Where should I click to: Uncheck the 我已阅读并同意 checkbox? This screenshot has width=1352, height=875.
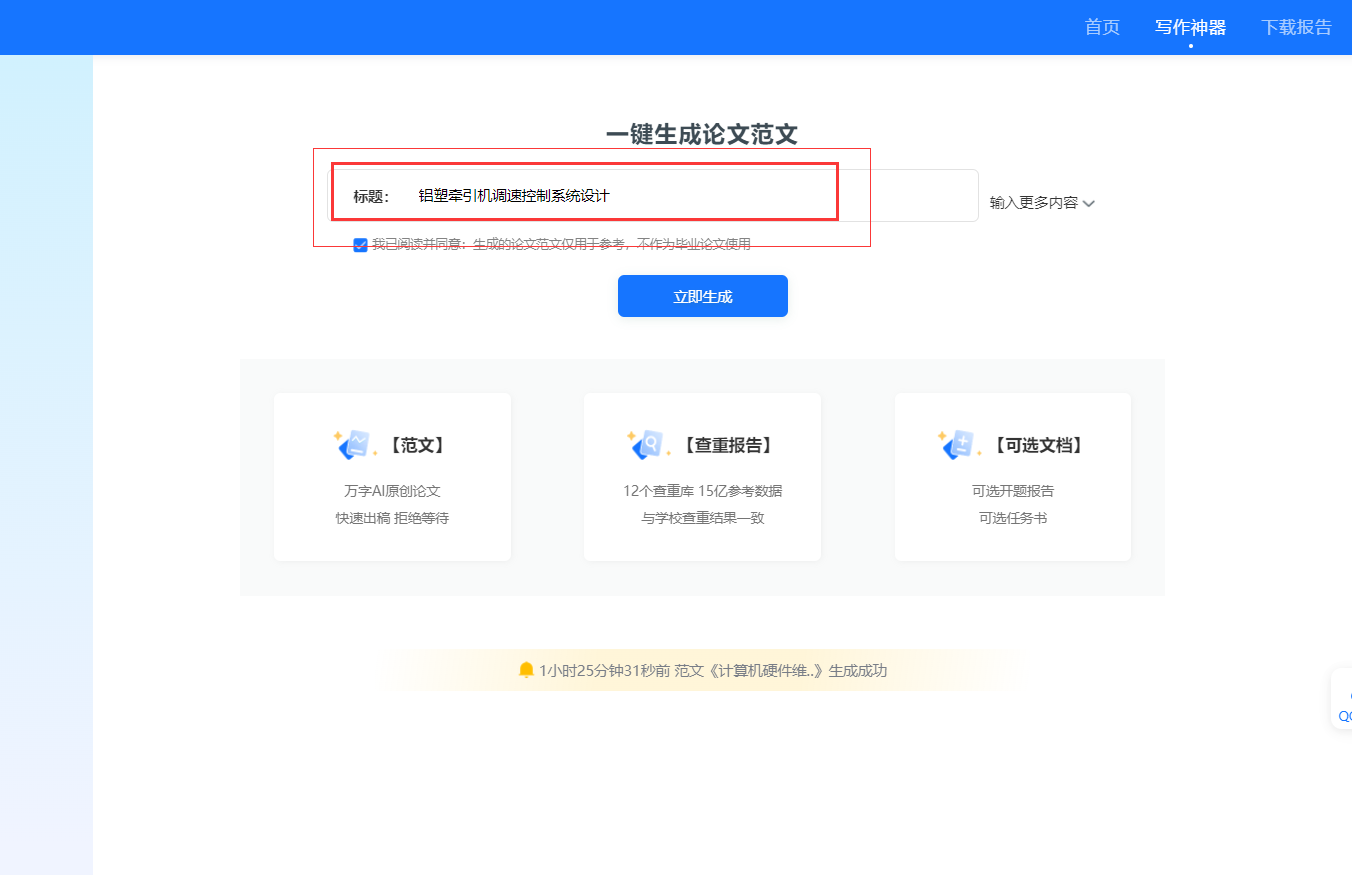click(x=361, y=245)
